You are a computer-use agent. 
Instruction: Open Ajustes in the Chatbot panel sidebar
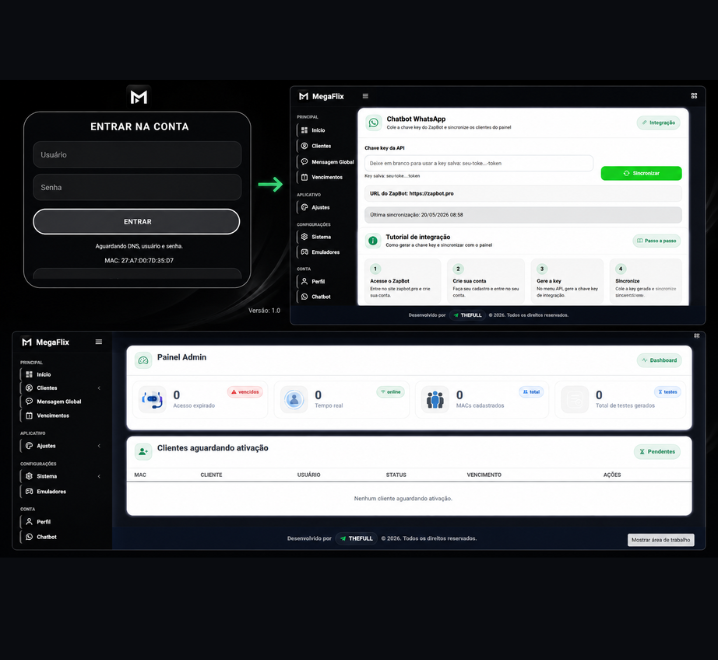(x=321, y=207)
